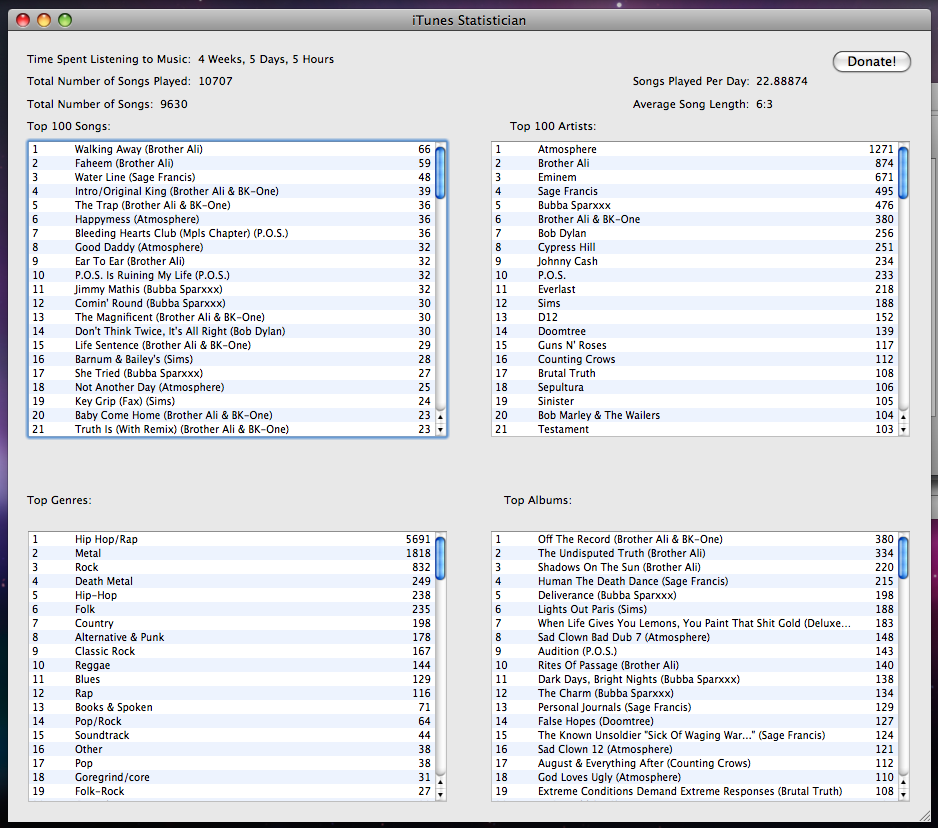Click the Top 100 Songs scrollbar thumb
The width and height of the screenshot is (938, 828).
coord(441,172)
